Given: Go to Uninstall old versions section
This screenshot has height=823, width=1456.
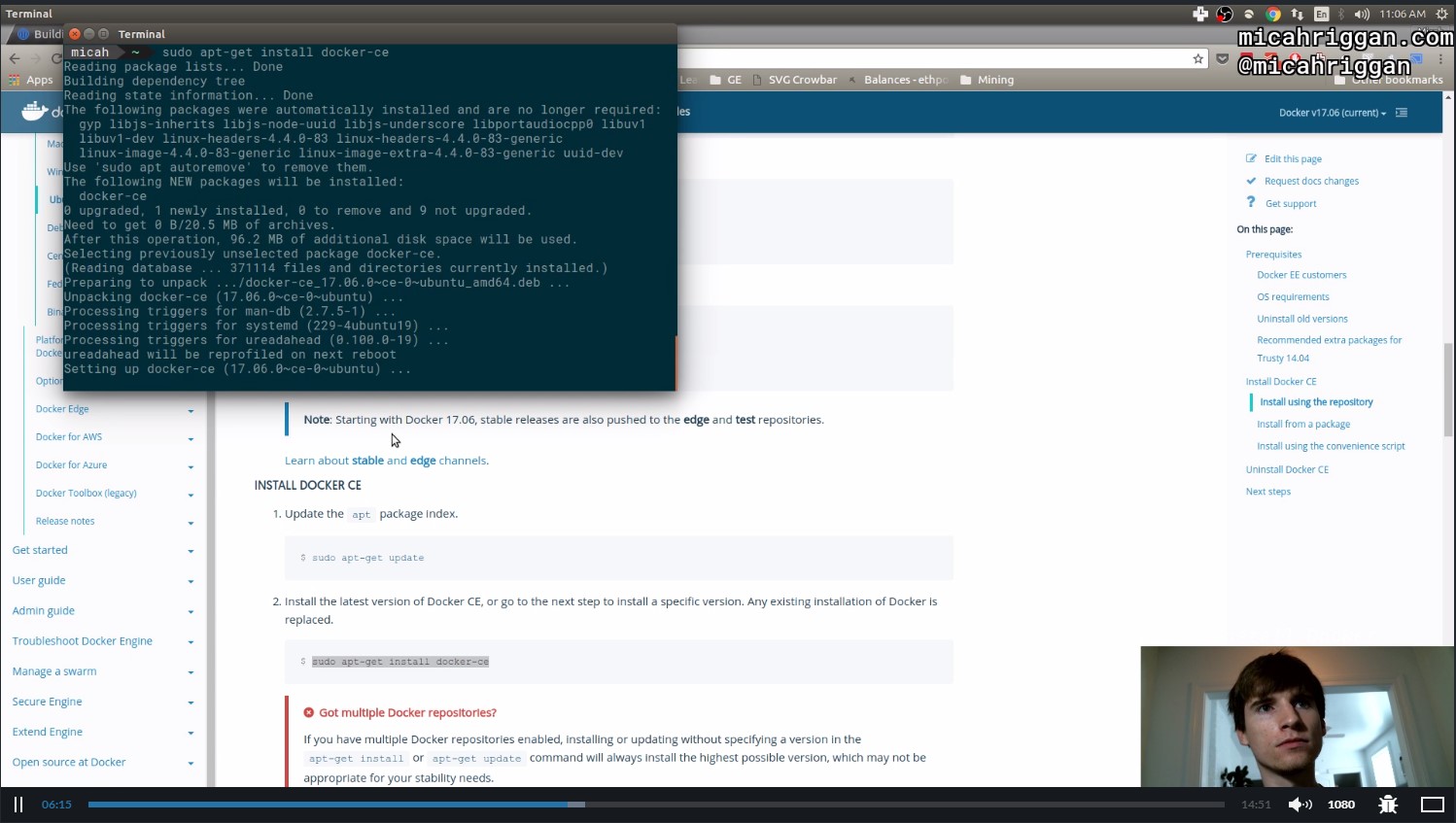Looking at the screenshot, I should click(x=1302, y=319).
